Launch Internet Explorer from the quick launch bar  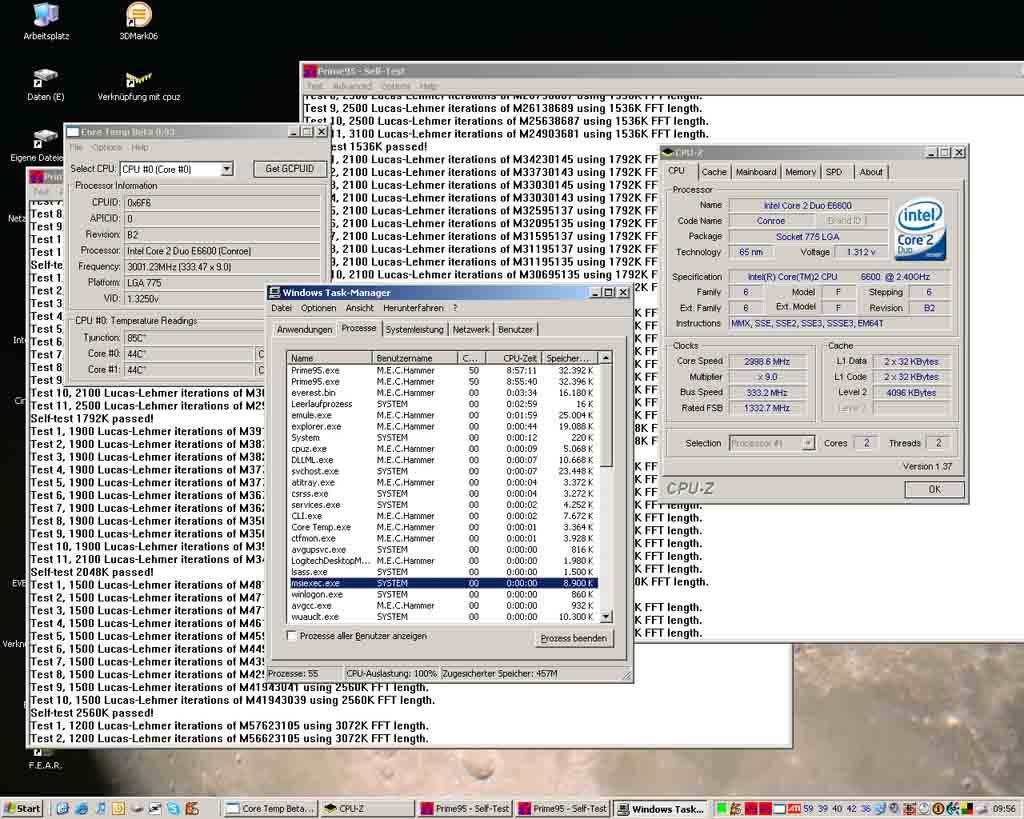[82, 809]
